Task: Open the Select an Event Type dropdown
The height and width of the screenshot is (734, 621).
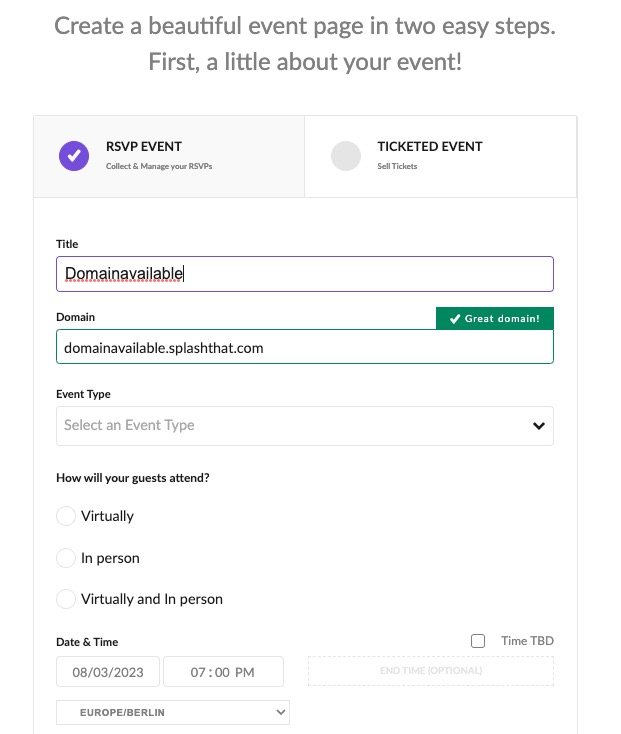Action: (x=290, y=426)
